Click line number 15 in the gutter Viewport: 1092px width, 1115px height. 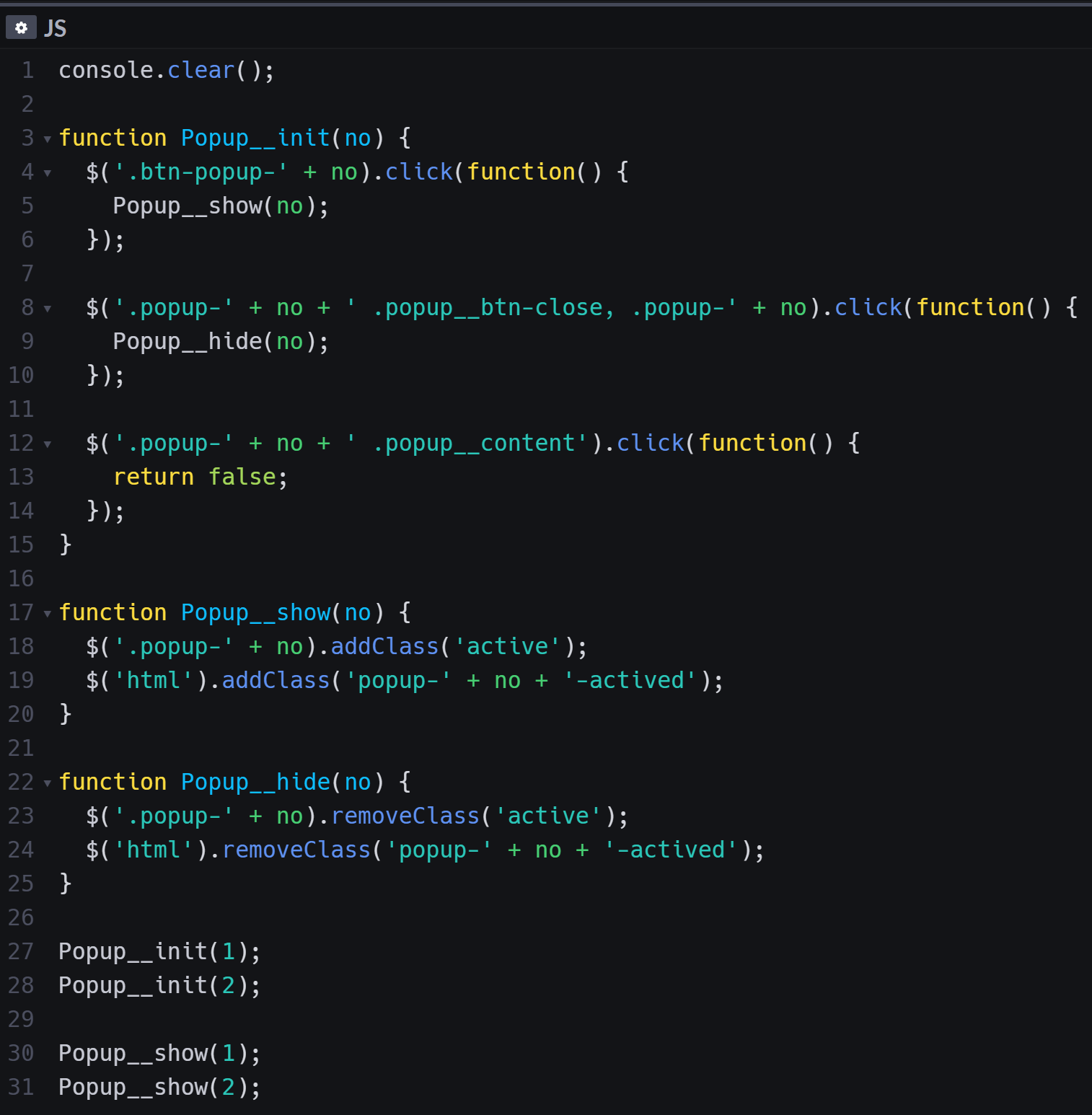pos(21,545)
